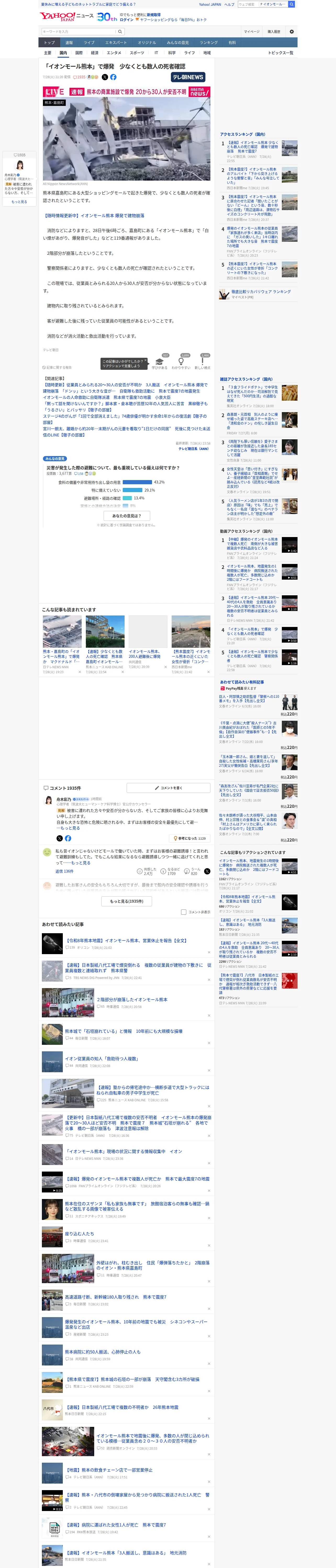Image resolution: width=336 pixels, height=1568 pixels.
Task: Open the 購入履歴 link
Action: [274, 32]
